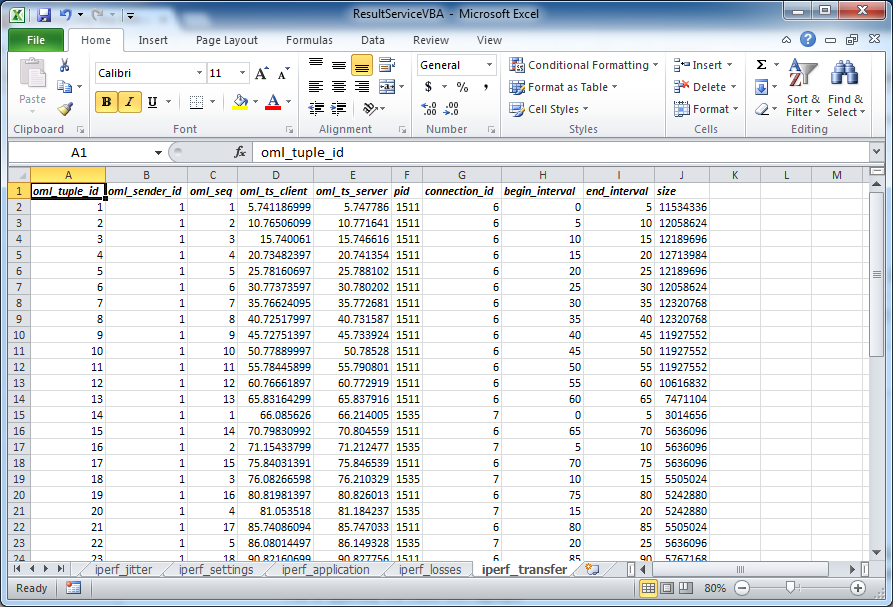Open the Number Format General dropdown
Image resolution: width=894 pixels, height=609 pixels.
click(489, 65)
